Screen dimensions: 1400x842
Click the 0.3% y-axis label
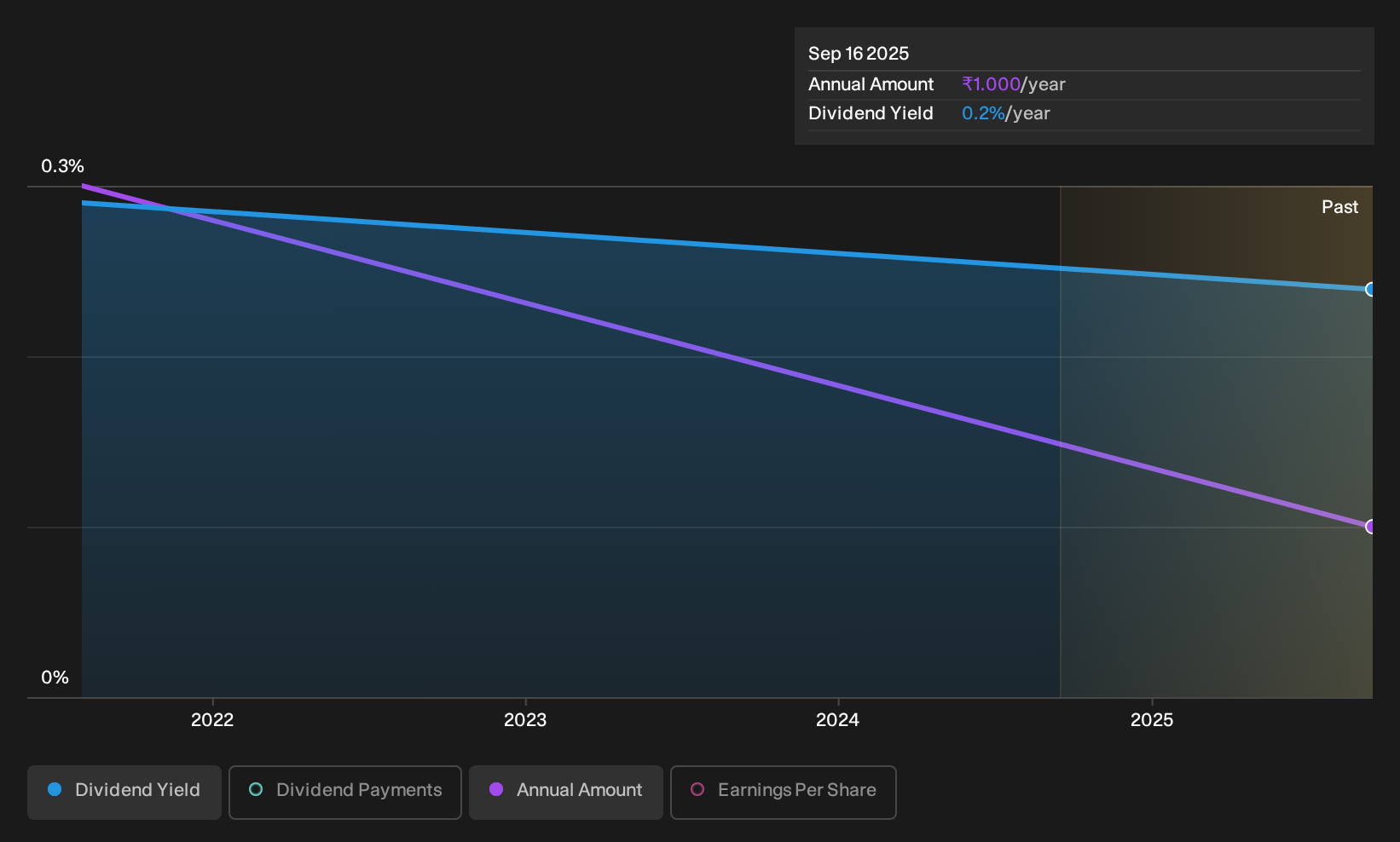63,166
